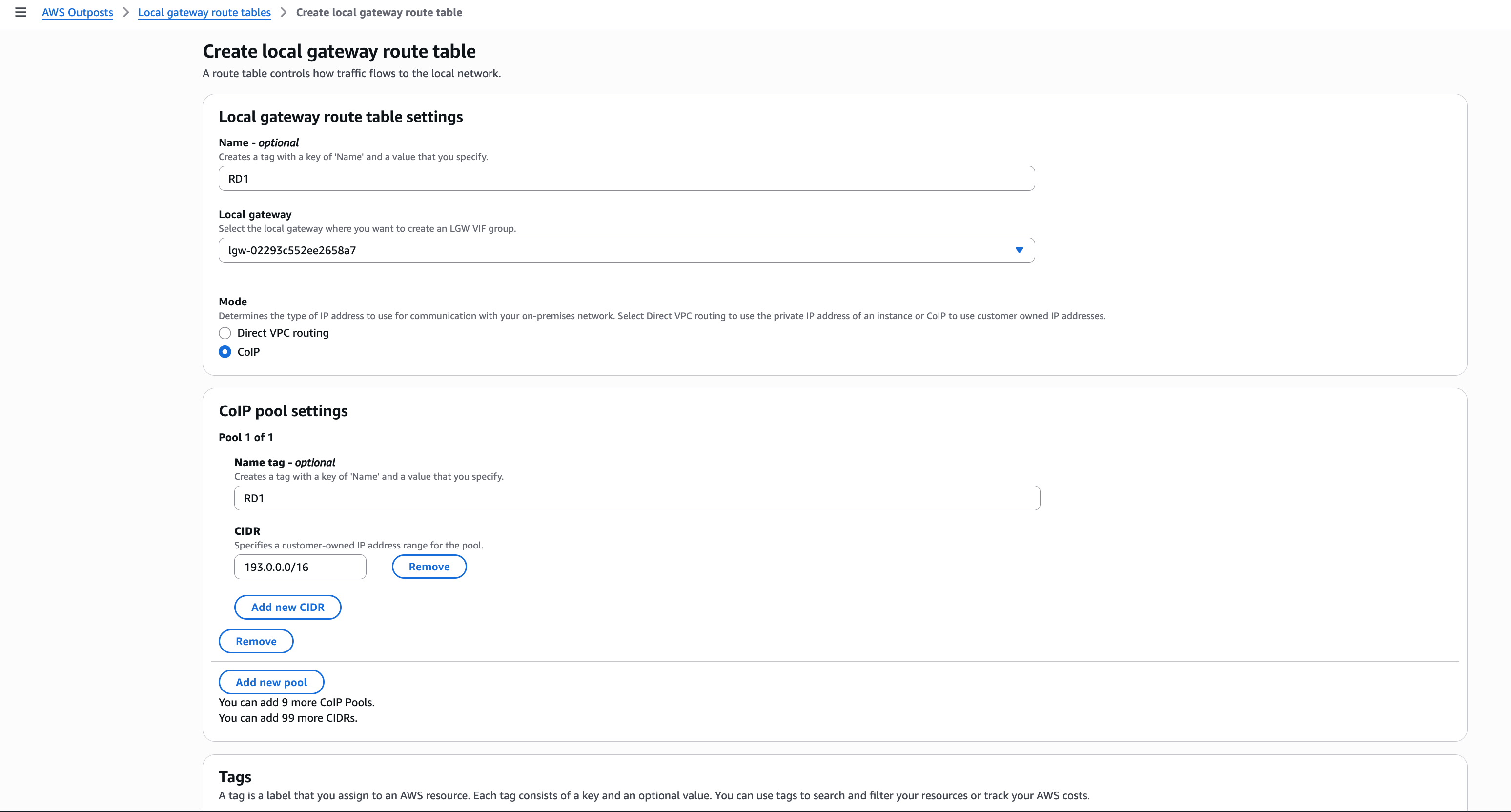1511x812 pixels.
Task: Remove the 193.0.0.0/16 CIDR entry
Action: [429, 567]
